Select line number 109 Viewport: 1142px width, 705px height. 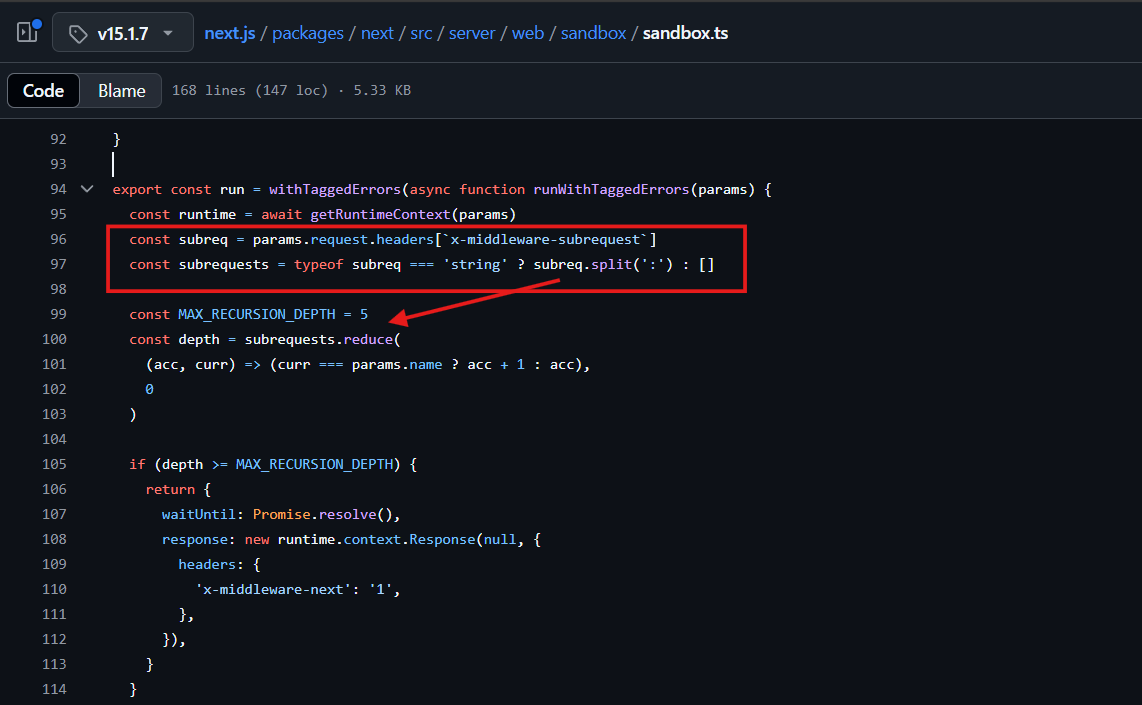55,564
